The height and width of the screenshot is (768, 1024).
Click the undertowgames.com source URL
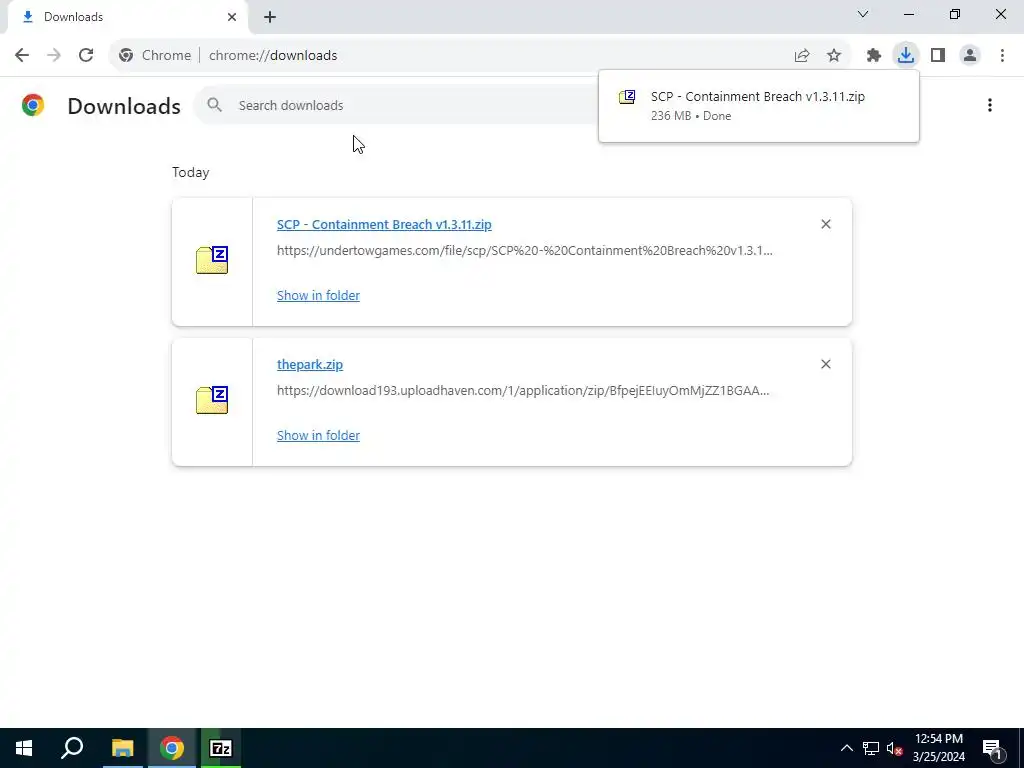click(x=524, y=250)
